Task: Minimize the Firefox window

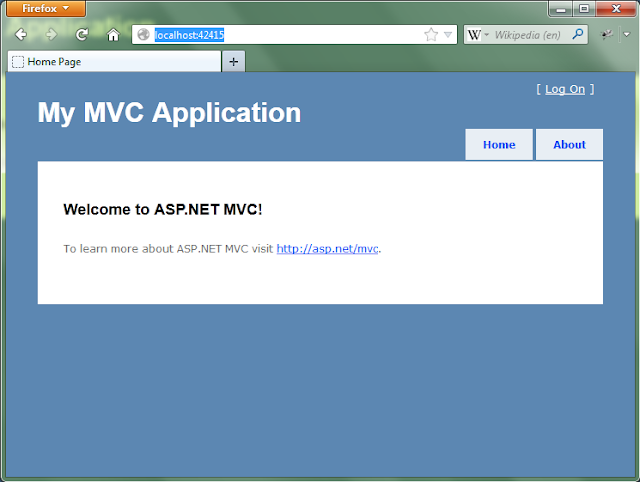Action: 561,9
